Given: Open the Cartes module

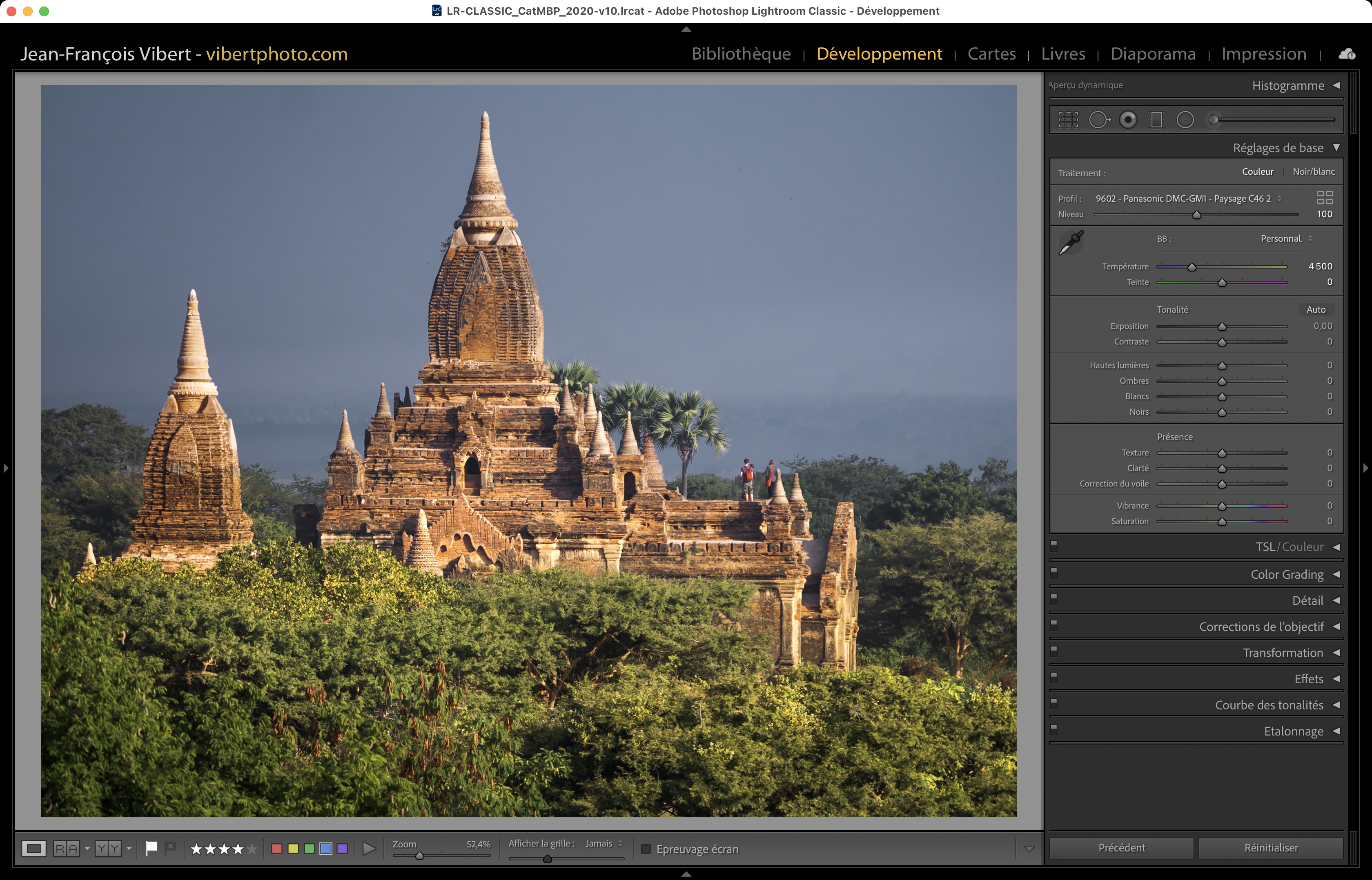Looking at the screenshot, I should tap(991, 54).
